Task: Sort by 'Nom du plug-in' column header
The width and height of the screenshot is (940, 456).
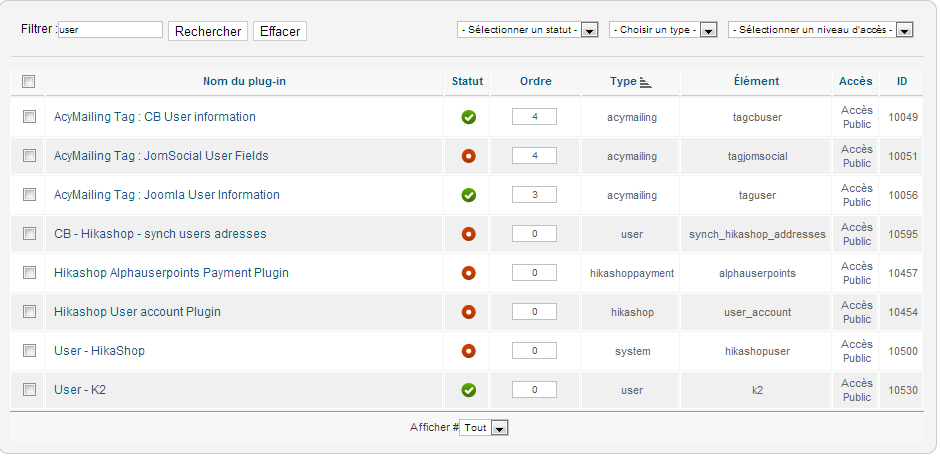Action: point(244,82)
